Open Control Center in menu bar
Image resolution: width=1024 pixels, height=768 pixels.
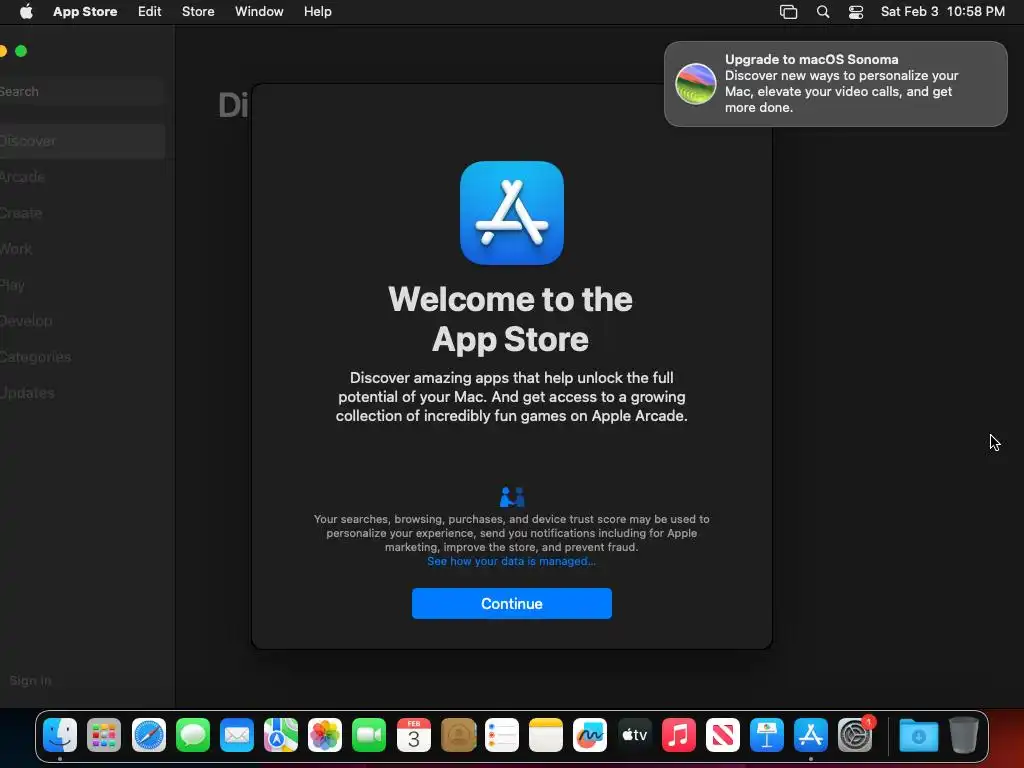coord(856,12)
